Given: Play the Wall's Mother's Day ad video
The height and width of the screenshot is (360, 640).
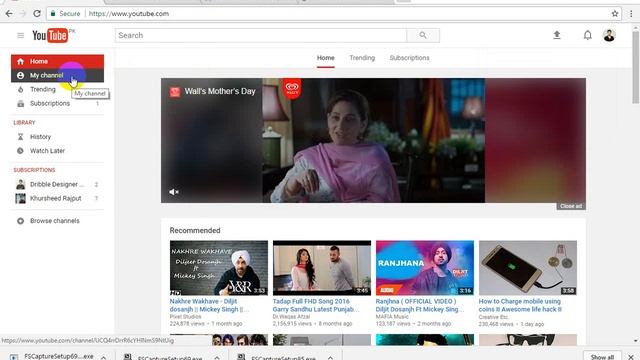Looking at the screenshot, I should (373, 141).
